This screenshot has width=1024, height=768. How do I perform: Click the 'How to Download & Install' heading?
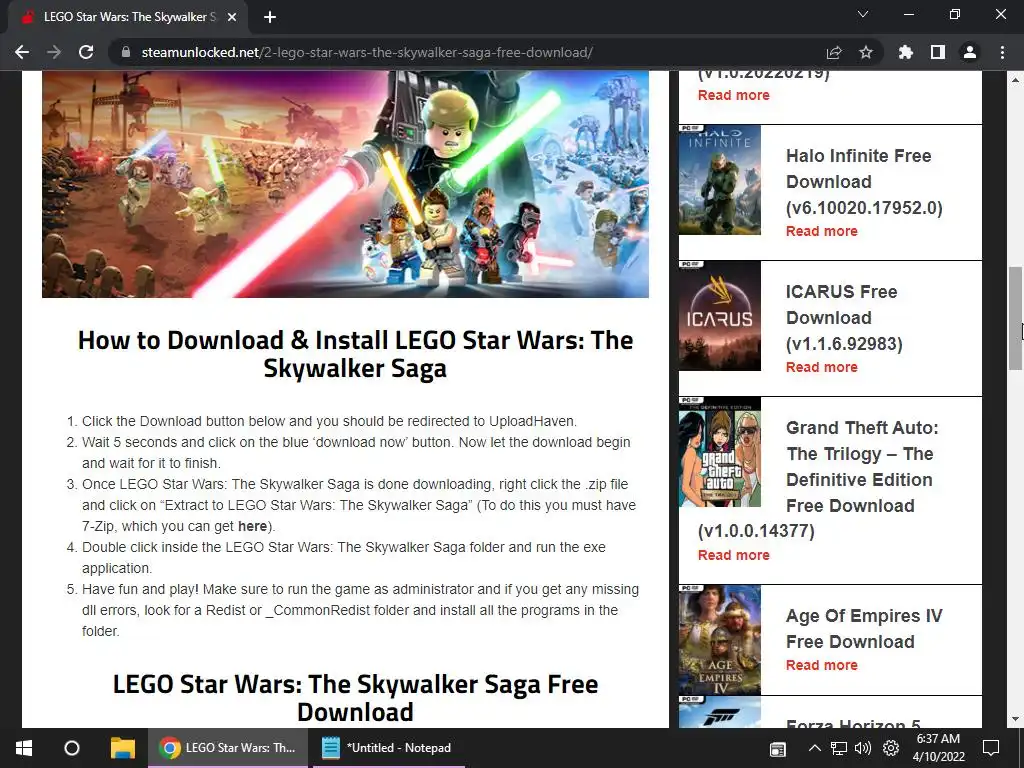click(x=355, y=354)
